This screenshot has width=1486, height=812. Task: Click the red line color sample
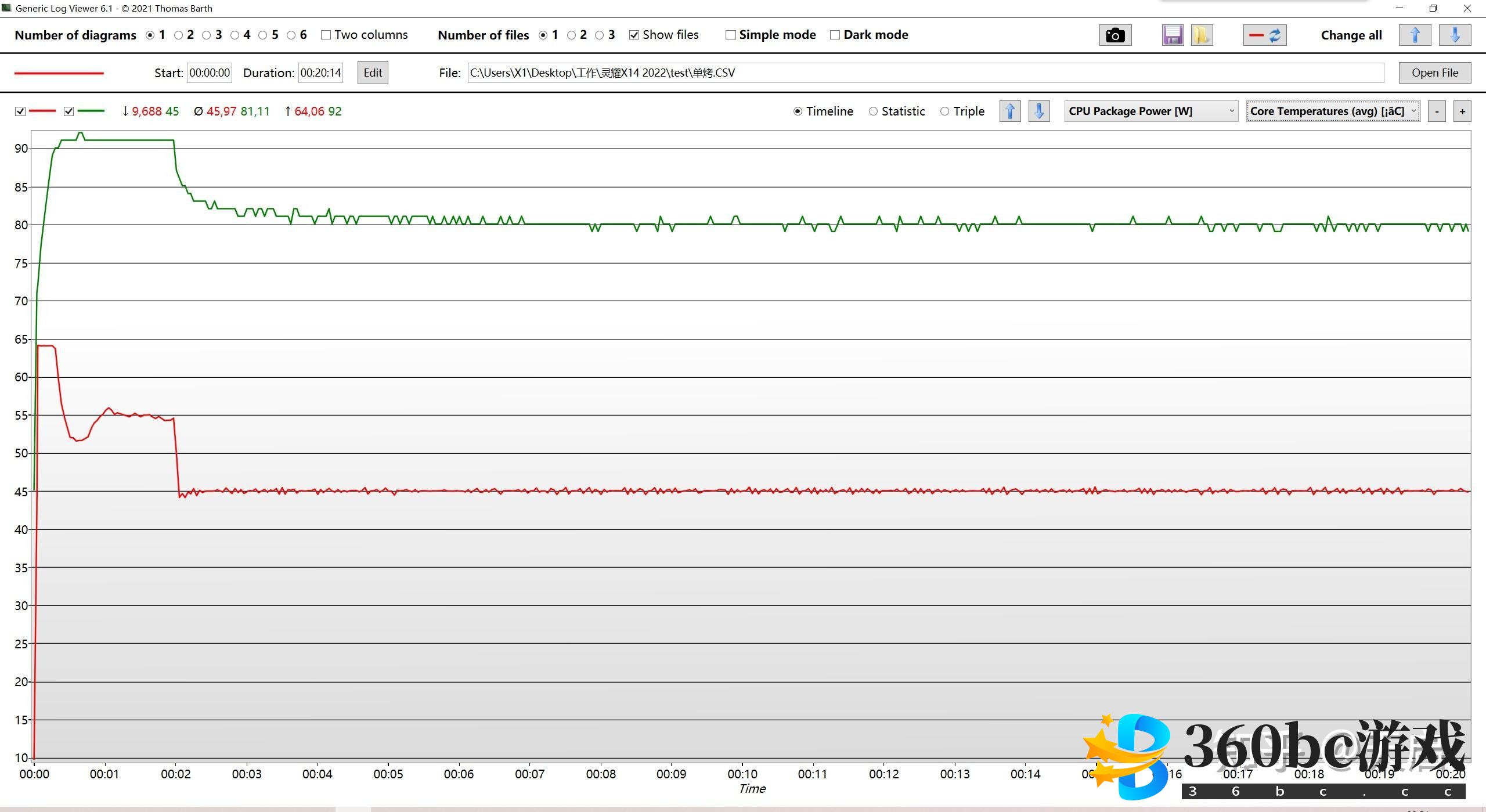pos(59,73)
